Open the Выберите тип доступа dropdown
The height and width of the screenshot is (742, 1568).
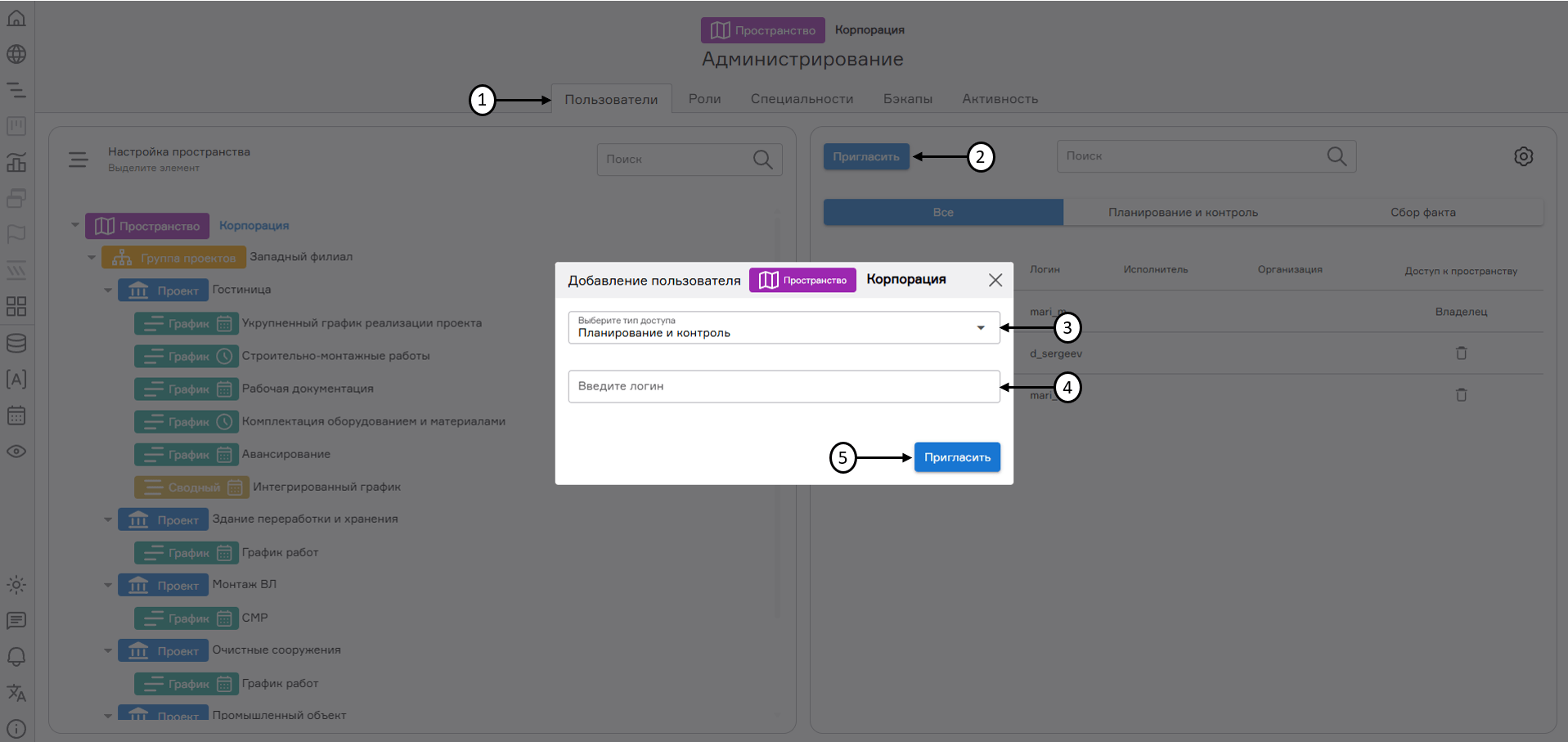(784, 328)
